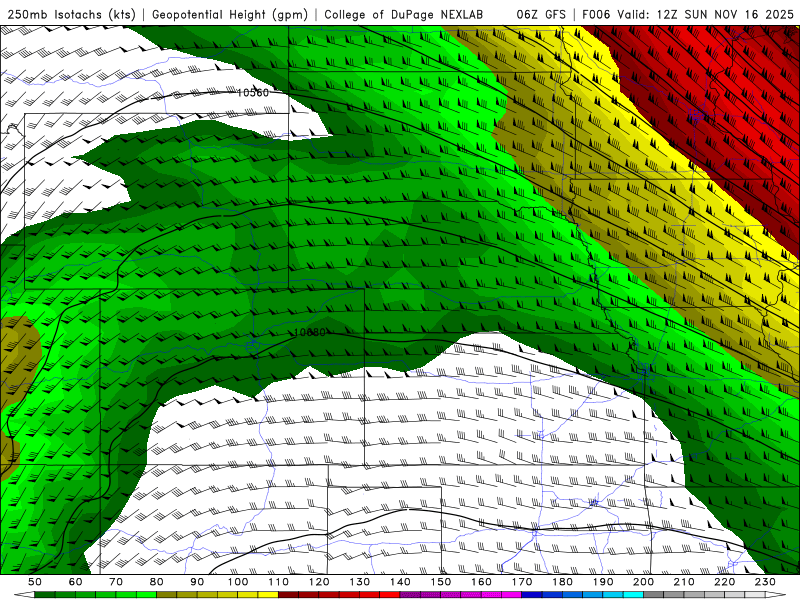
Task: Click the 70 value on the color scale
Action: point(116,582)
